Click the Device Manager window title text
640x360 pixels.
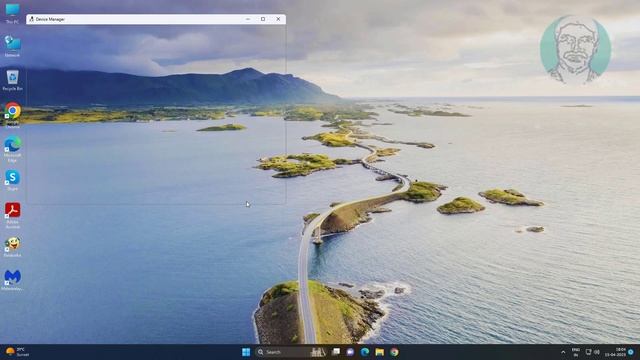click(50, 19)
